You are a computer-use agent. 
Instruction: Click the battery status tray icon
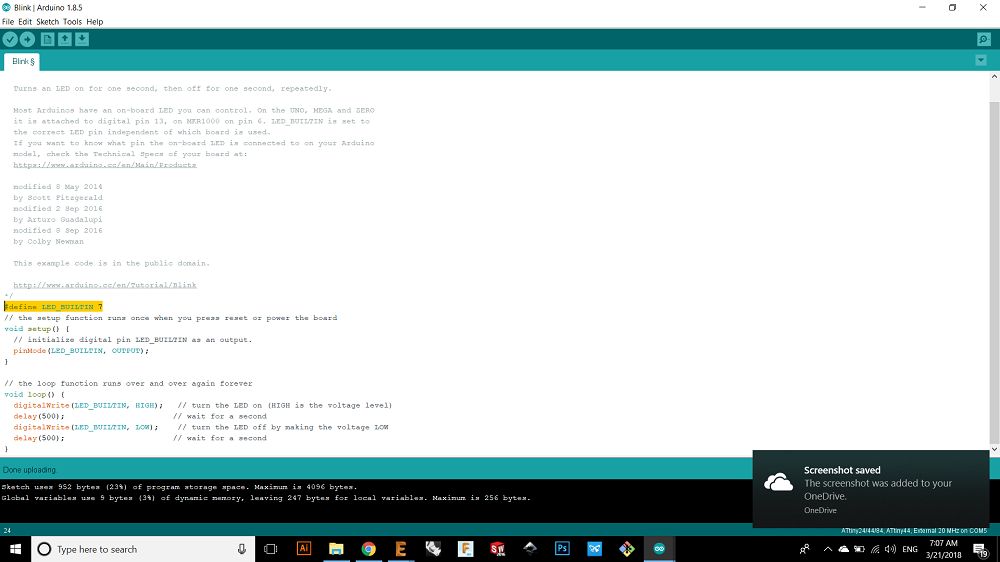tap(860, 549)
